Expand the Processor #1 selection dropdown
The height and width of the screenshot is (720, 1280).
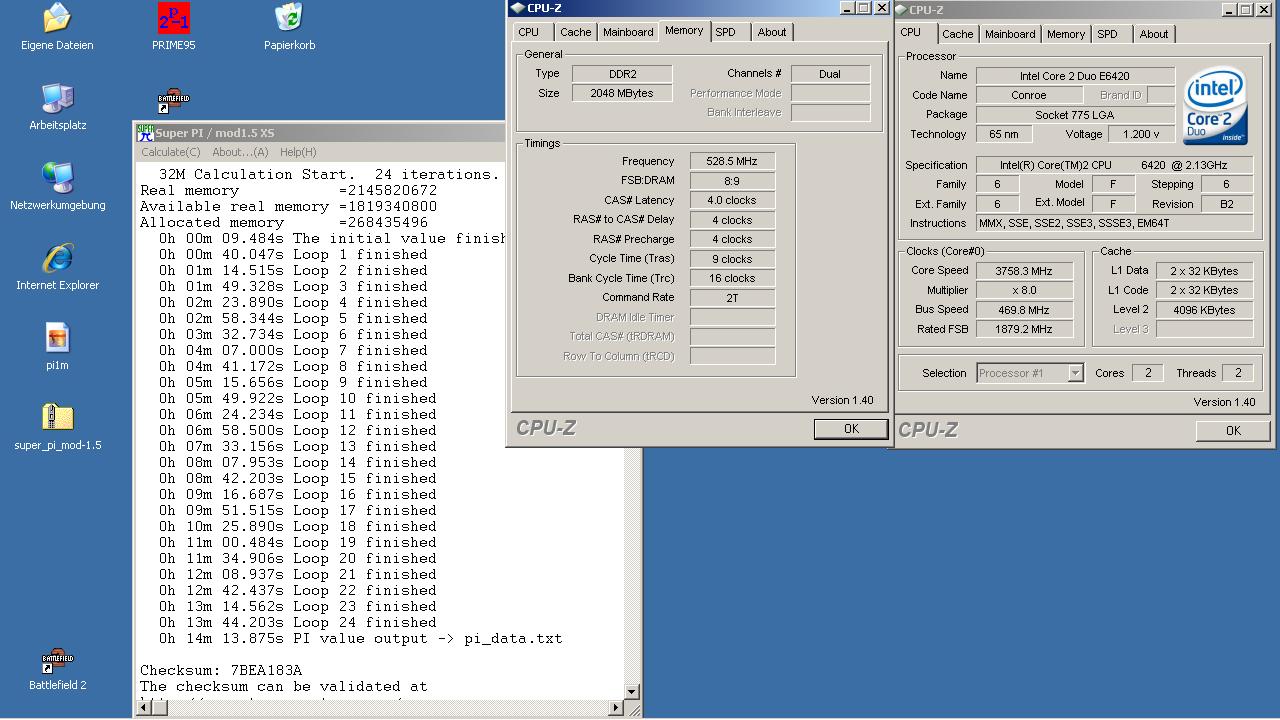point(1075,373)
